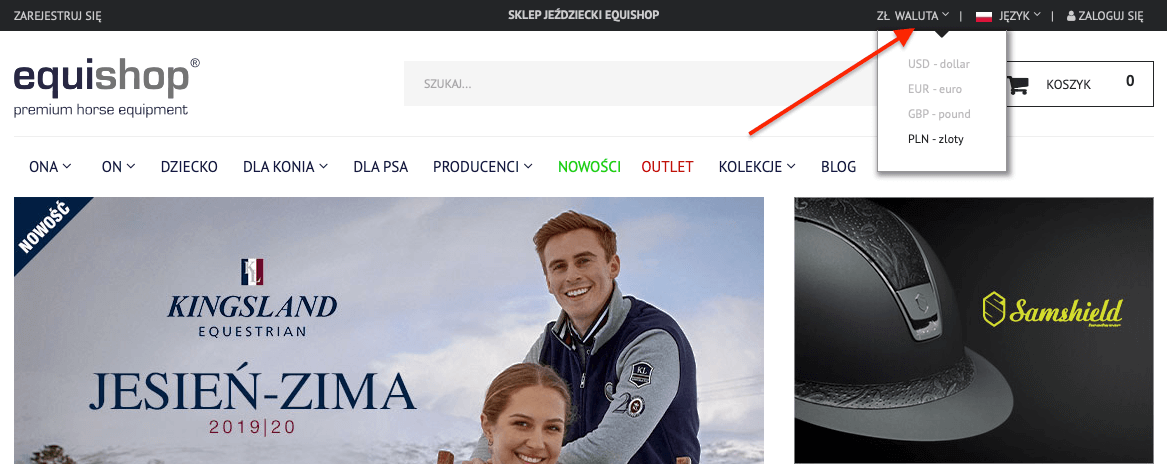This screenshot has width=1167, height=464.
Task: Expand the ONA category menu
Action: pos(50,167)
